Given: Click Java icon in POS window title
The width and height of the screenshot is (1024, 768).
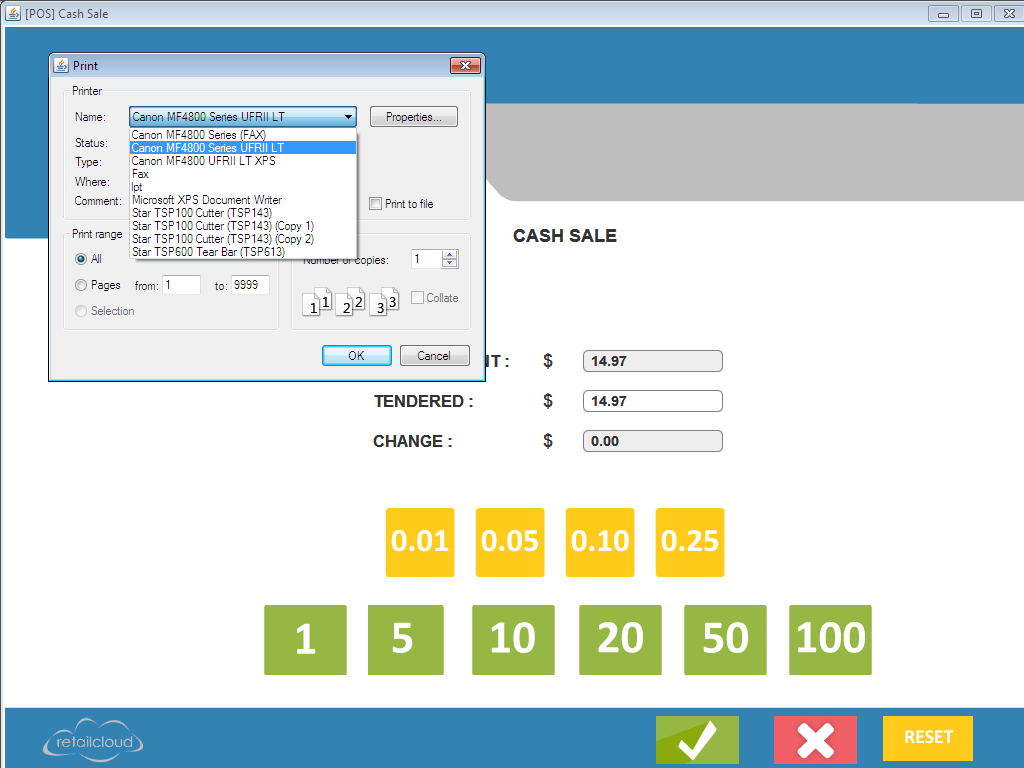Looking at the screenshot, I should point(12,13).
